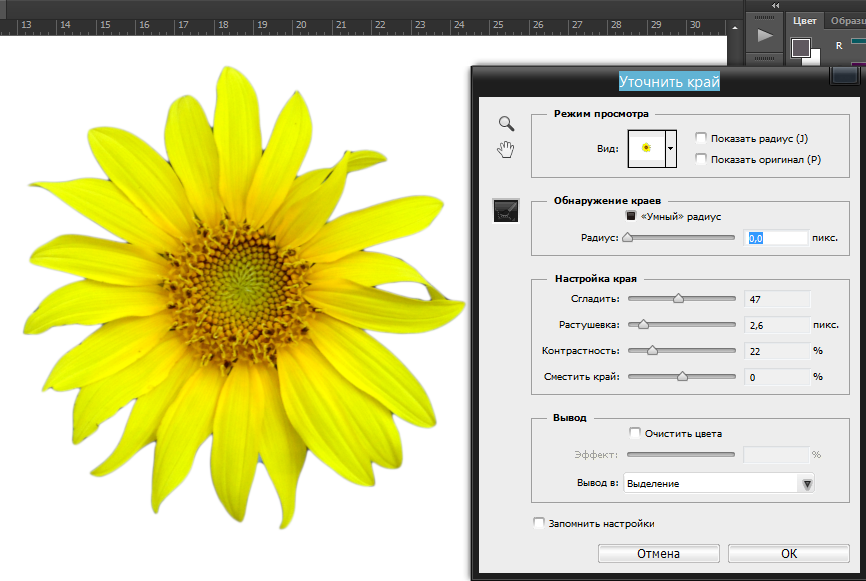
Task: Click the Actions play button in panel dock
Action: (764, 36)
